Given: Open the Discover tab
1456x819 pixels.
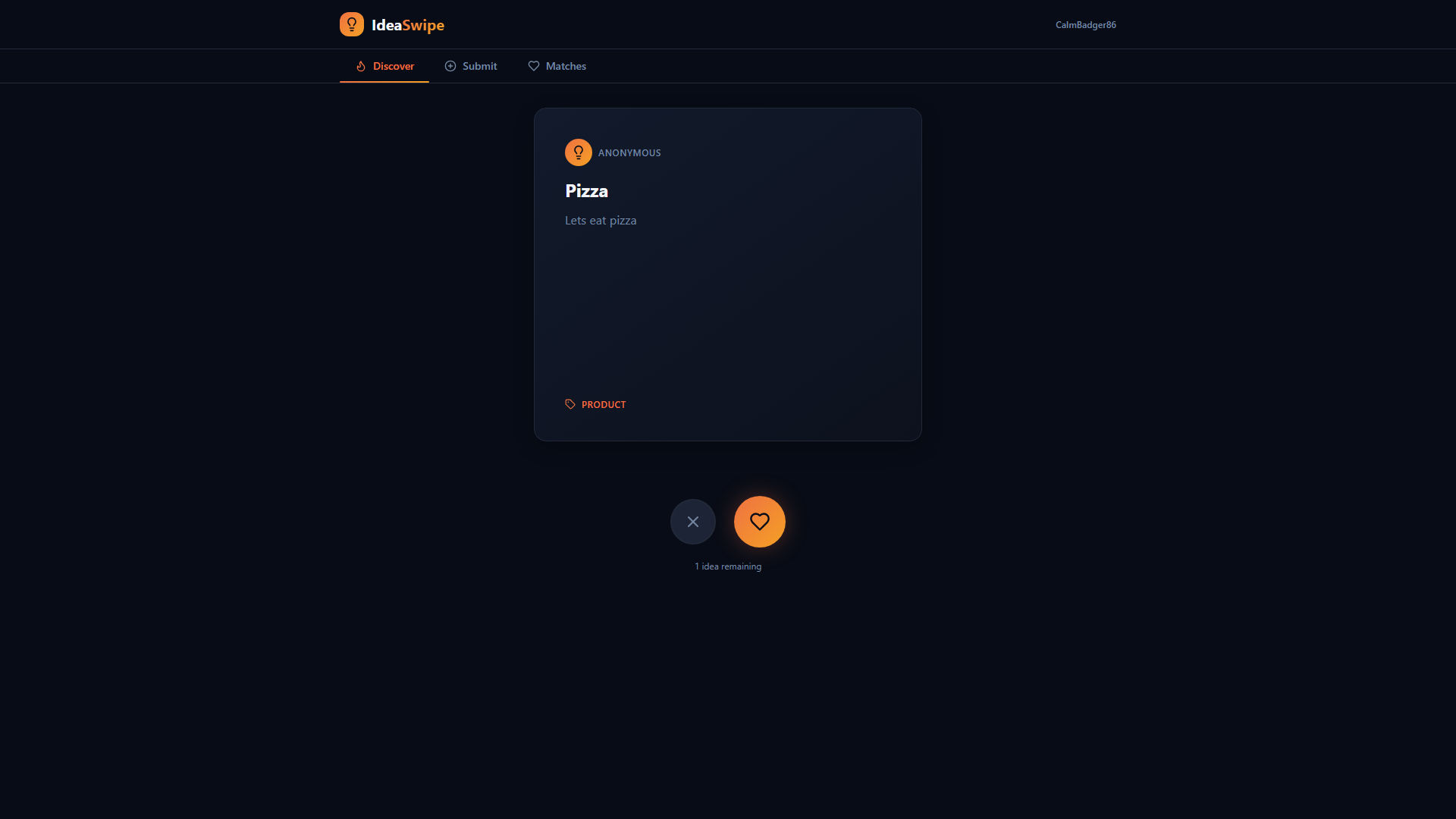Looking at the screenshot, I should (393, 66).
